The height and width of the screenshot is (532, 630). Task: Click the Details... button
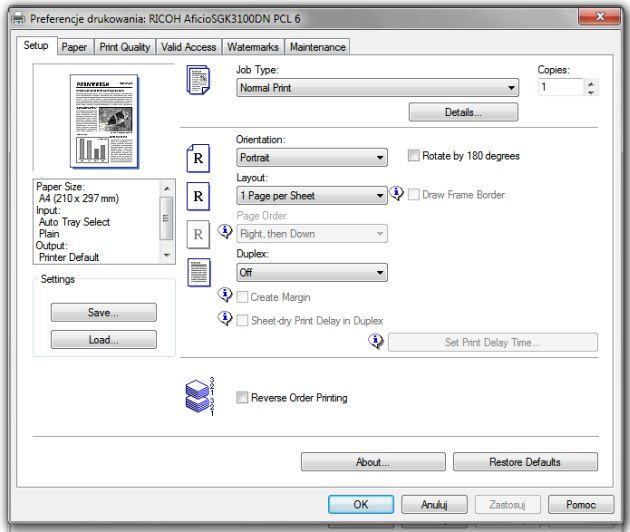[x=463, y=112]
